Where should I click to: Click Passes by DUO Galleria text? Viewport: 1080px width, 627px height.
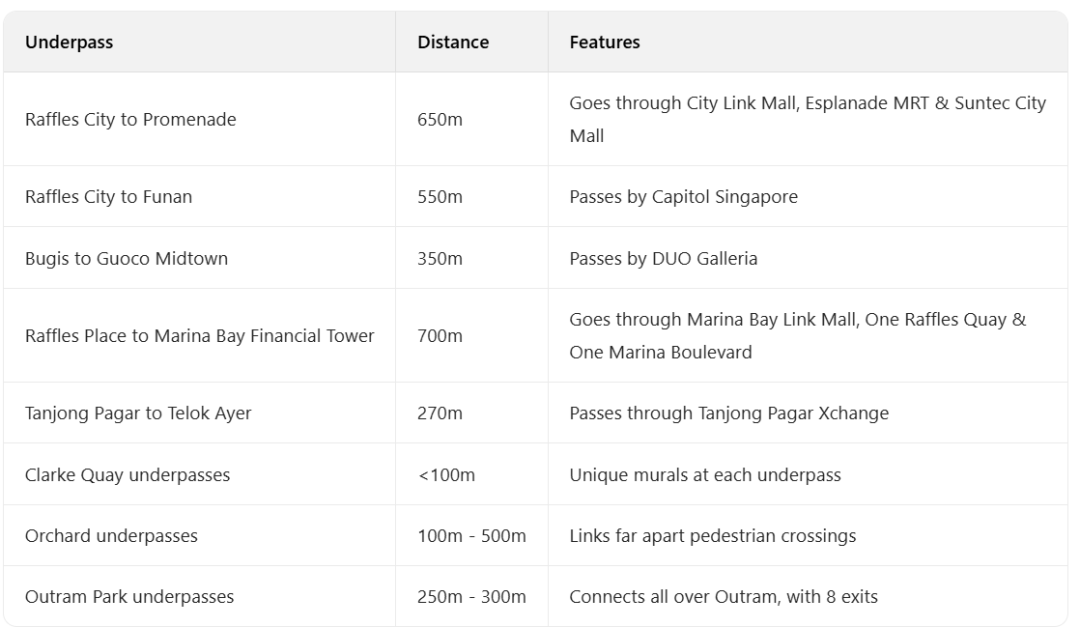663,259
